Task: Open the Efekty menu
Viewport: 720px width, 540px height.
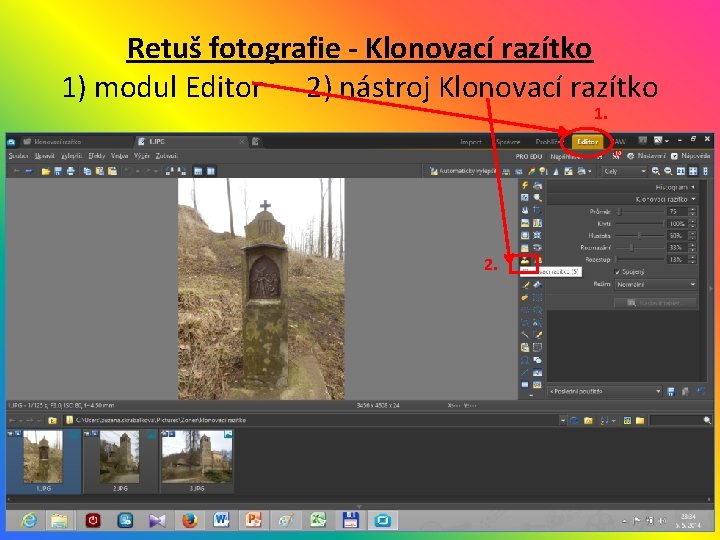Action: (x=97, y=156)
